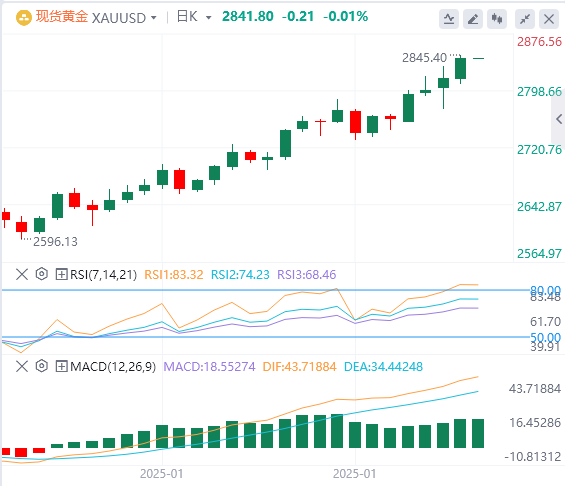Expand the right side panel chevron
Viewport: 565px width, 486px height.
559,119
